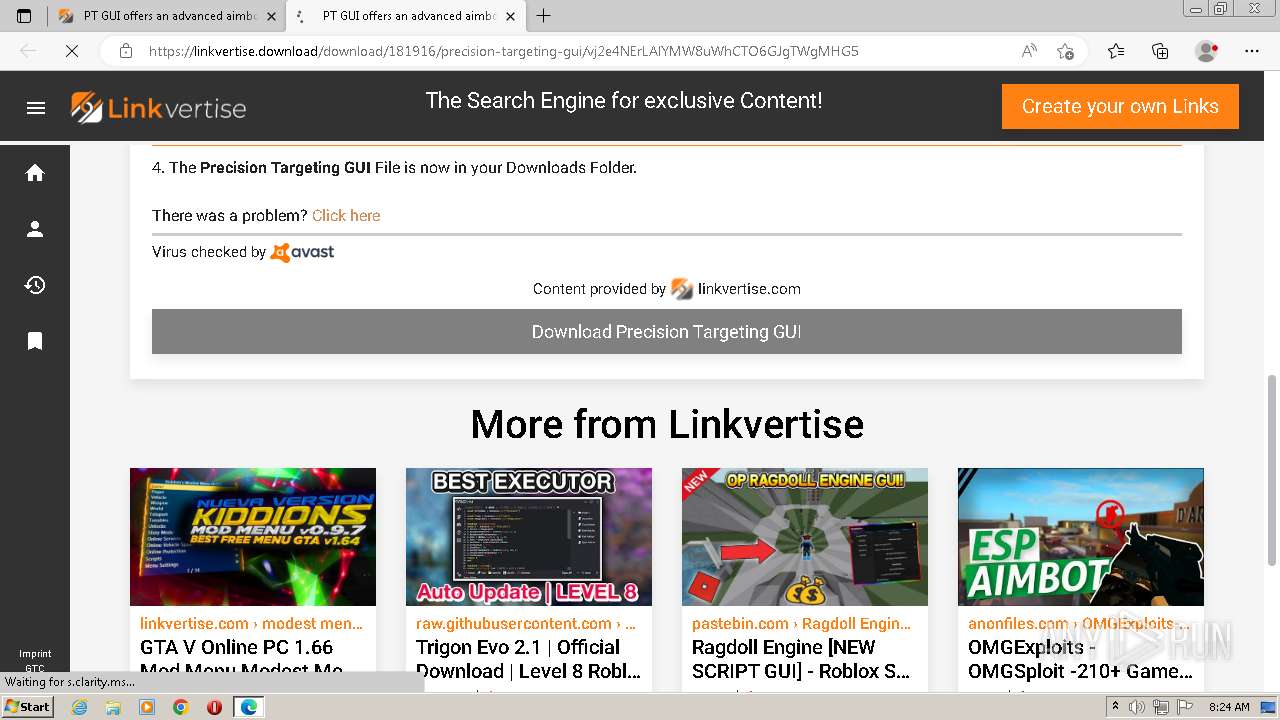Open a new browser tab
Image resolution: width=1280 pixels, height=720 pixels.
[x=544, y=16]
